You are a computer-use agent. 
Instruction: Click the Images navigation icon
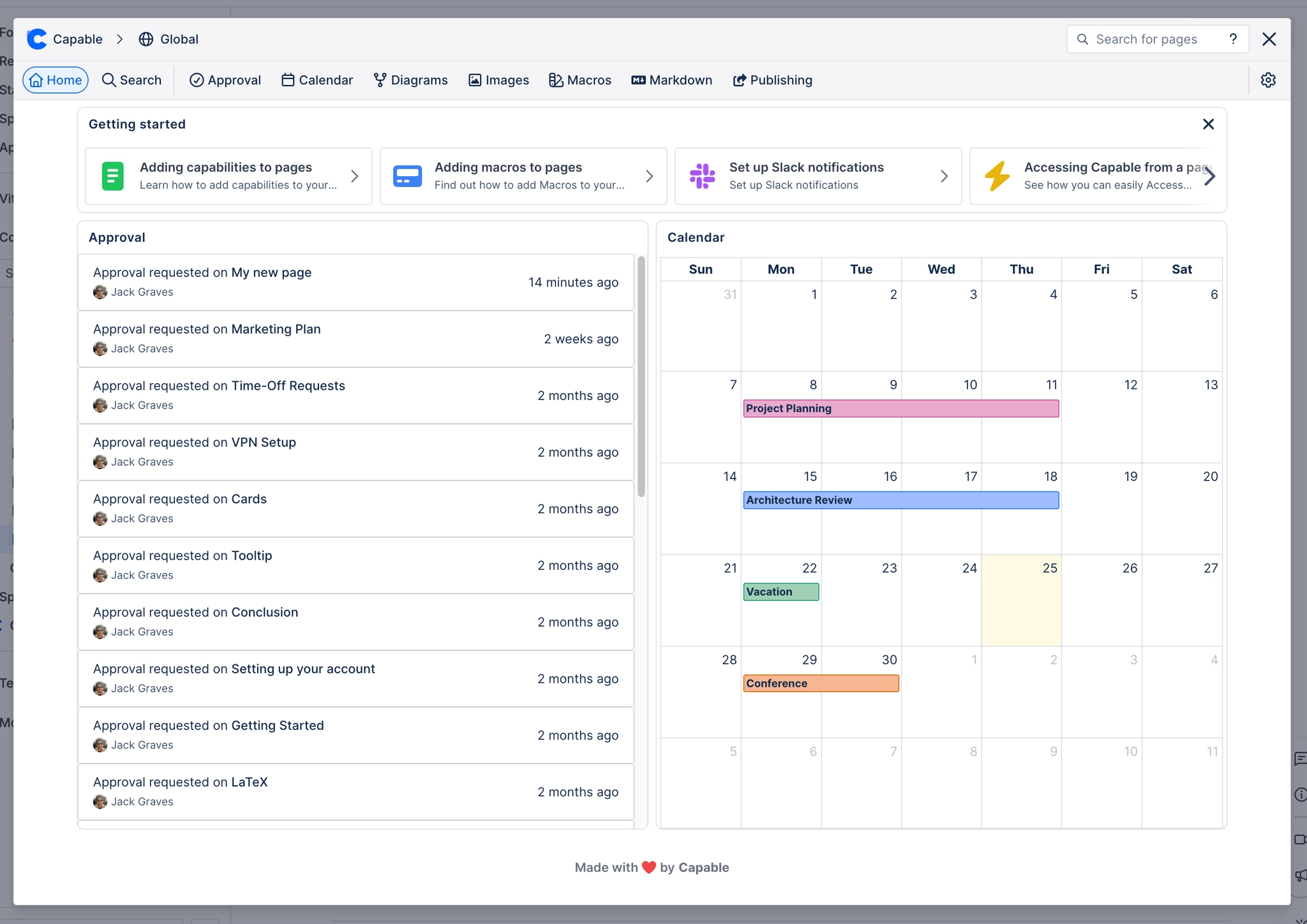click(x=475, y=80)
